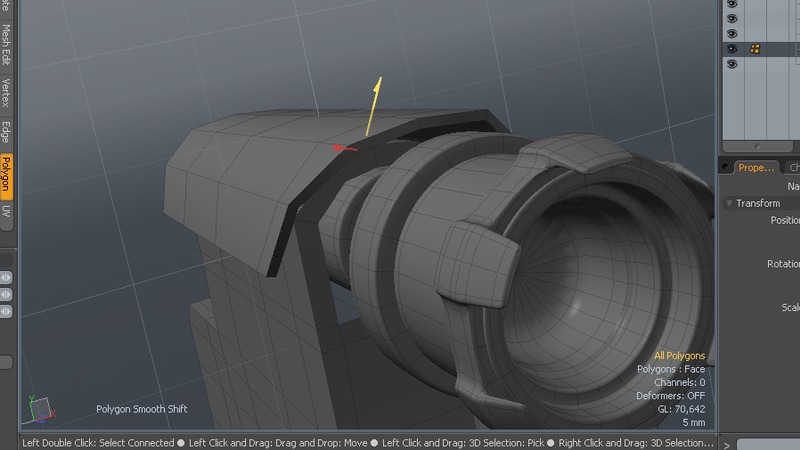Click the command prompt arrow in status bar
Screen dimensions: 800x450
726,444
